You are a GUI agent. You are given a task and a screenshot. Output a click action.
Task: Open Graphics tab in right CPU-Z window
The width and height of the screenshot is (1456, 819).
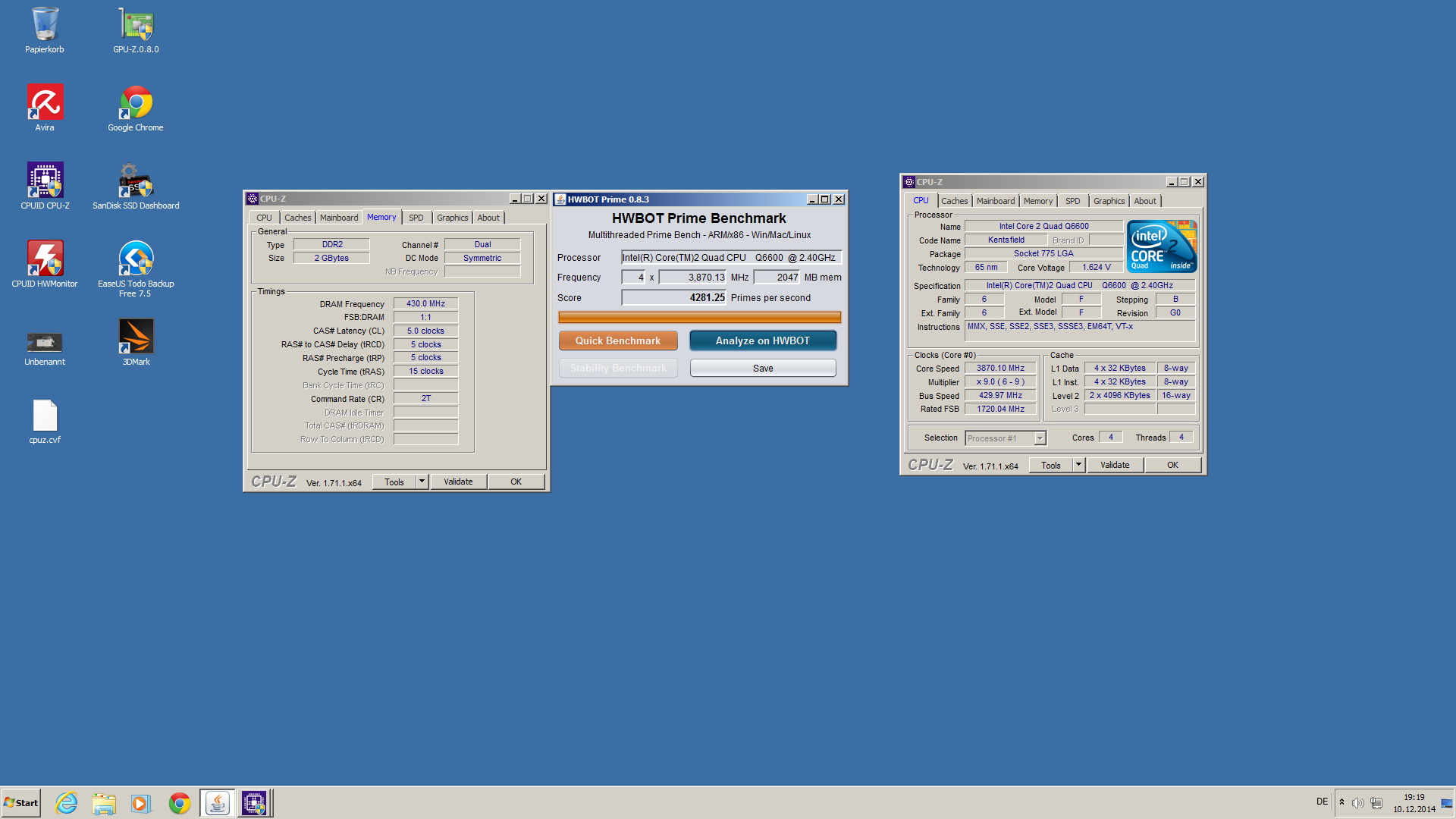1109,201
